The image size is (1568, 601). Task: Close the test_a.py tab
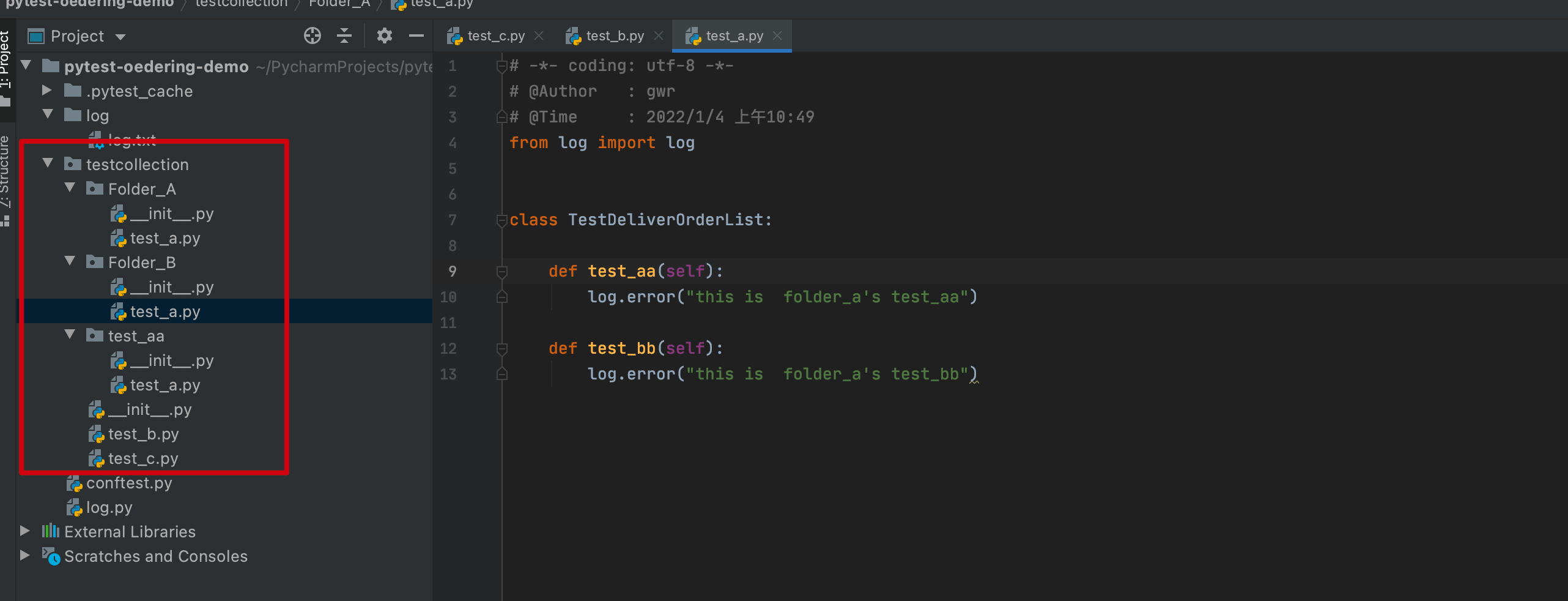pos(777,36)
